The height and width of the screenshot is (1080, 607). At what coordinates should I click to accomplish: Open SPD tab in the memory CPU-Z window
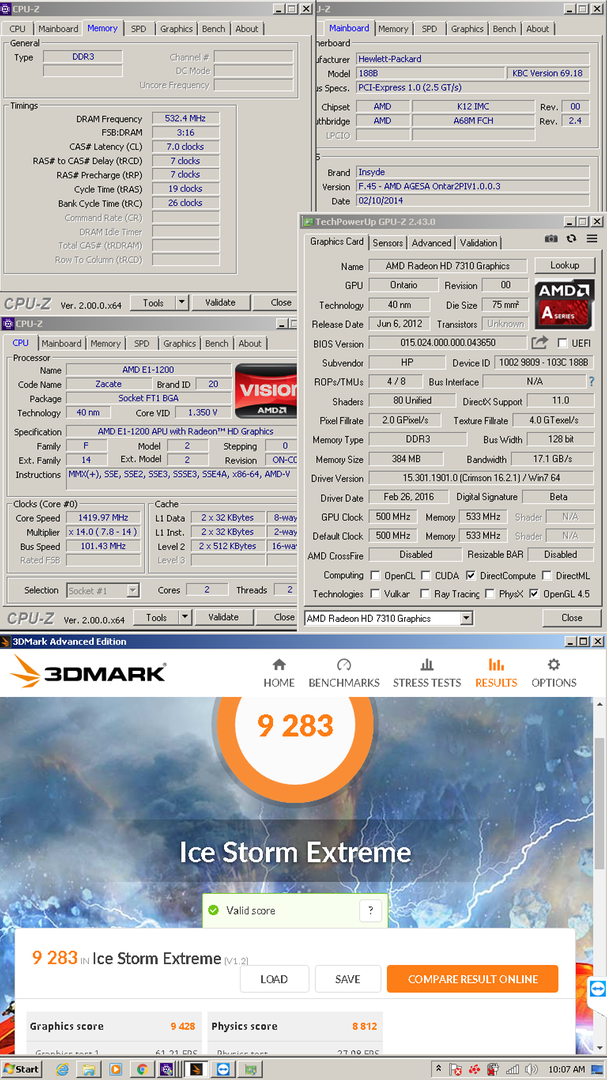[138, 29]
